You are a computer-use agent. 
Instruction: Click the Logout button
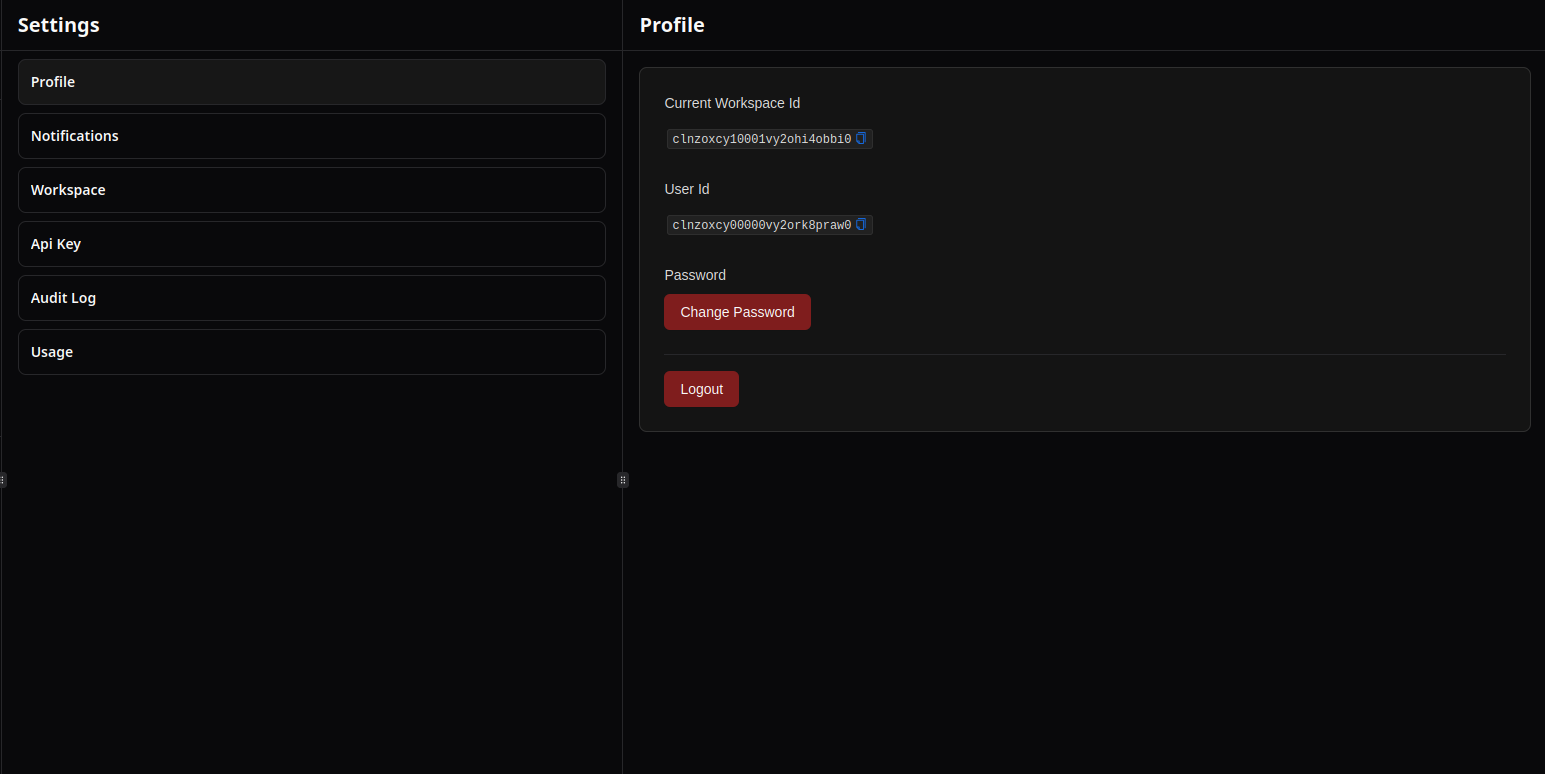[701, 389]
